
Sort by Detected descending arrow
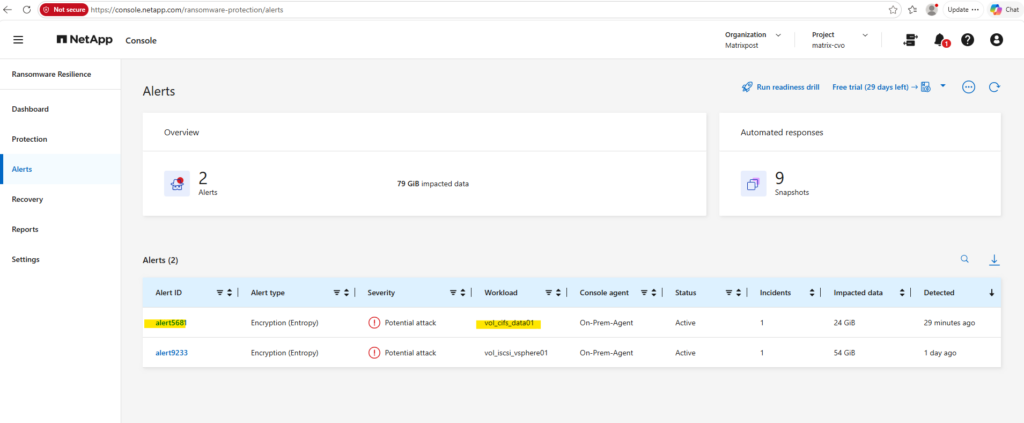click(x=991, y=293)
